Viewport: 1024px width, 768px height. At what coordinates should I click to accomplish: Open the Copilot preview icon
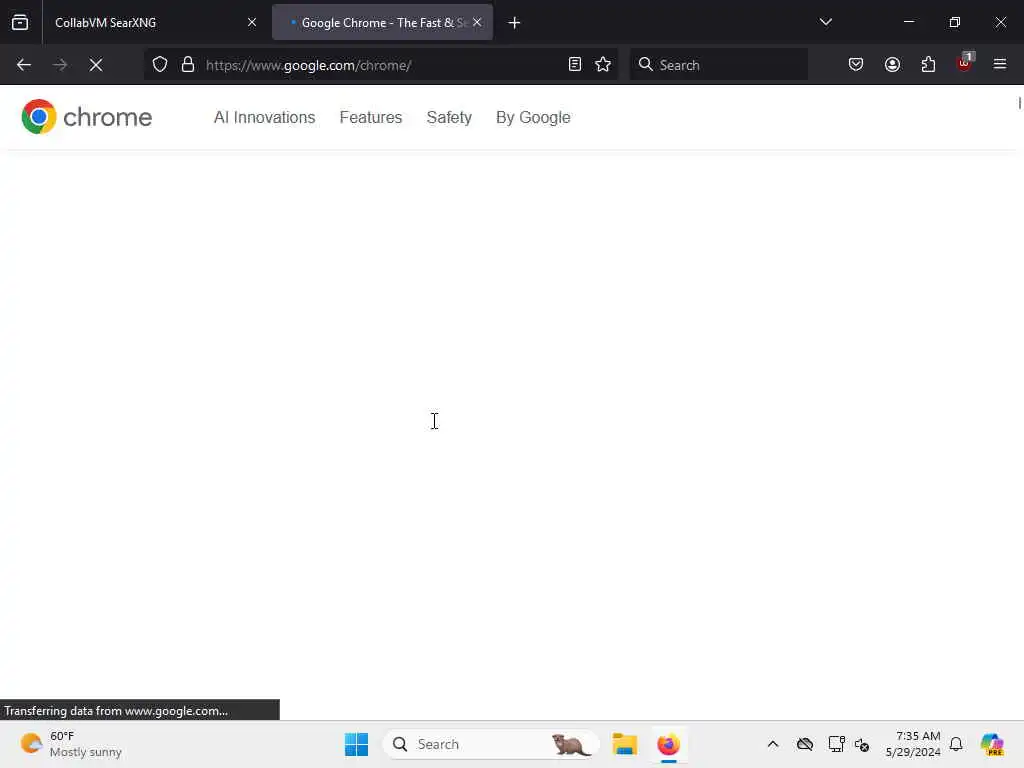(992, 744)
